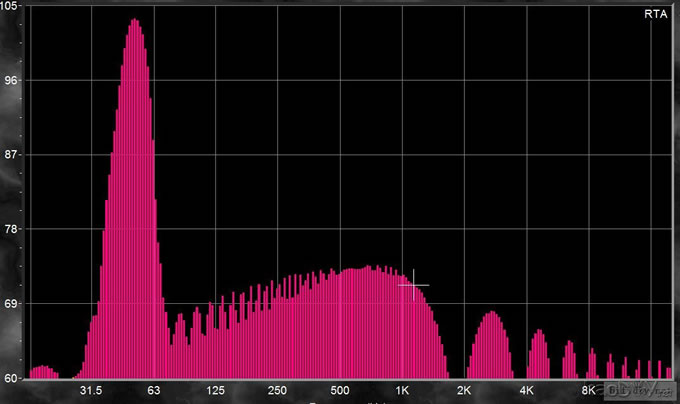Click the 60 level axis label
This screenshot has width=680, height=404.
[x=14, y=377]
